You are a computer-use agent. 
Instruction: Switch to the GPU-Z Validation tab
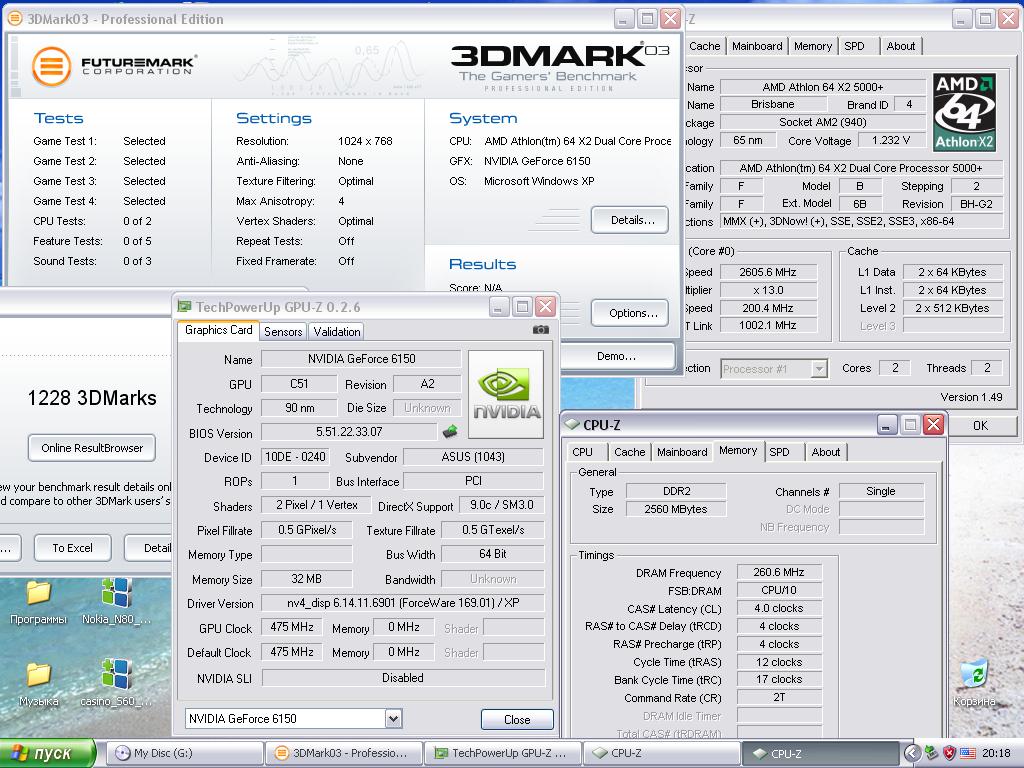[336, 332]
